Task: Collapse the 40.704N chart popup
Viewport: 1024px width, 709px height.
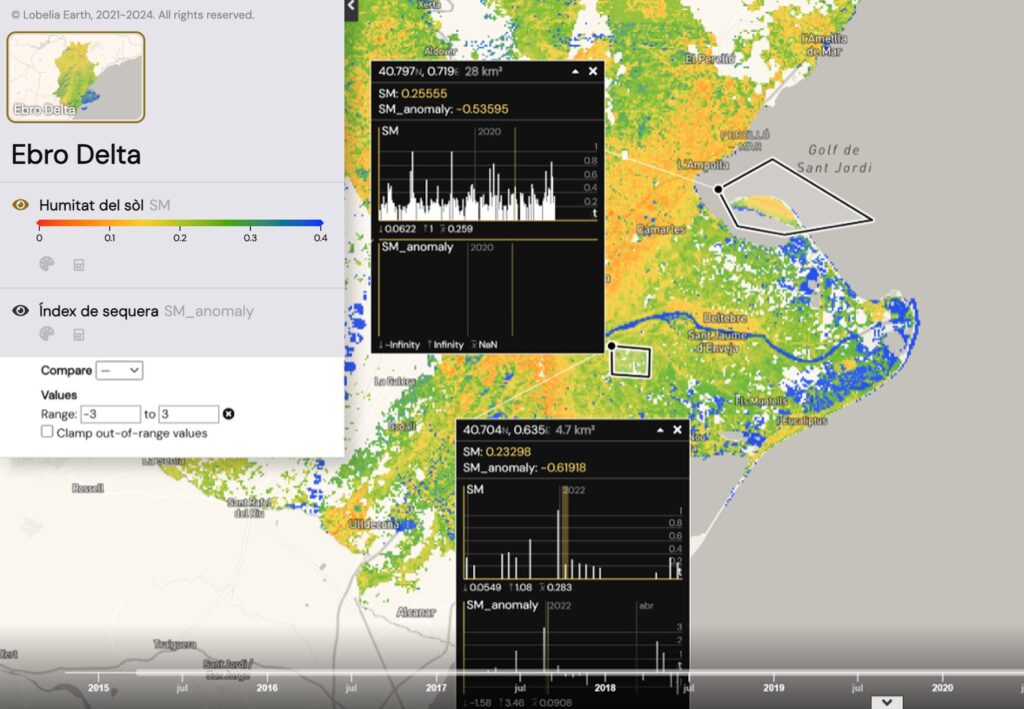Action: [x=659, y=430]
